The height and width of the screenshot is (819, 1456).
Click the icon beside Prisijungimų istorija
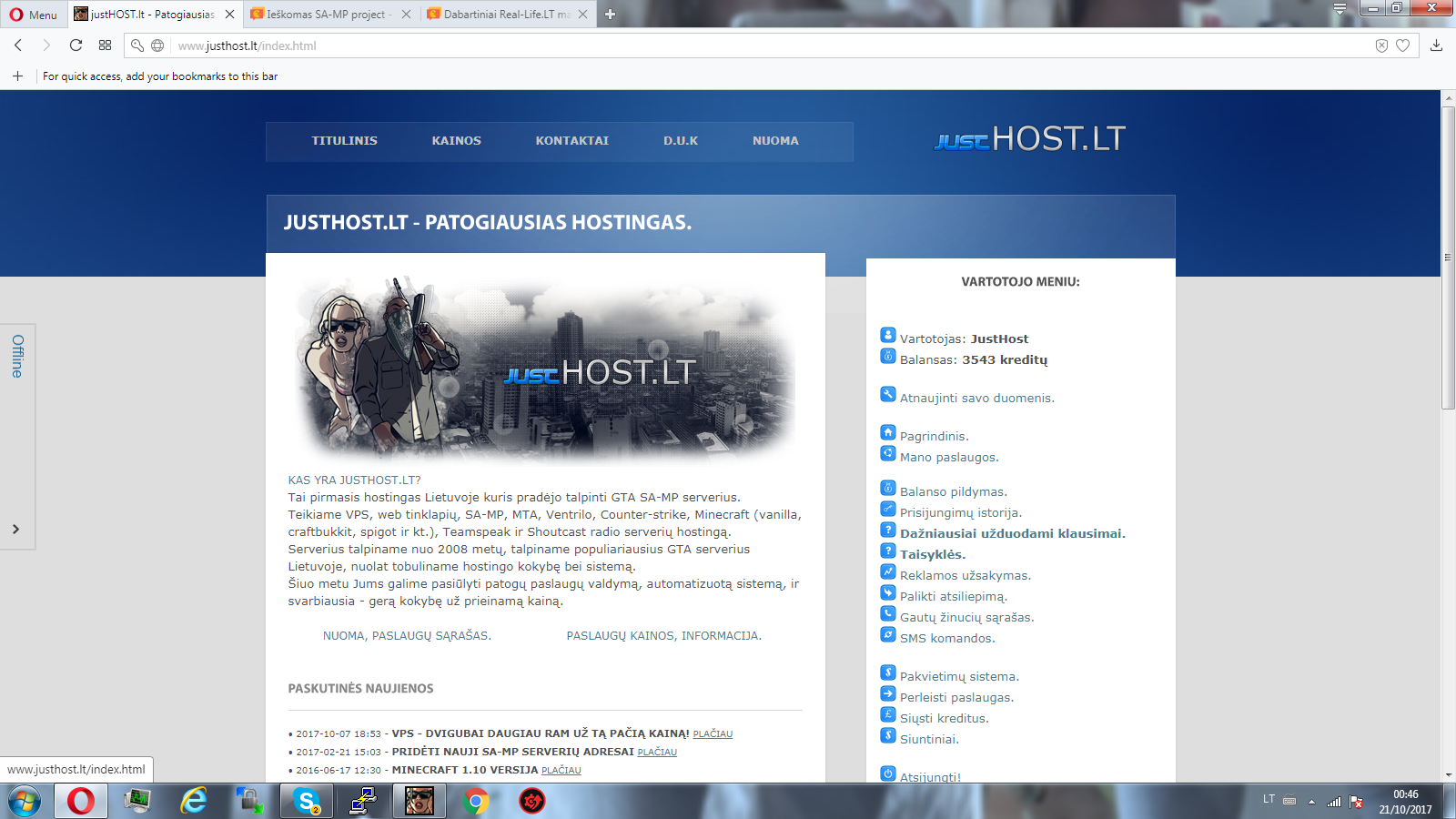888,509
